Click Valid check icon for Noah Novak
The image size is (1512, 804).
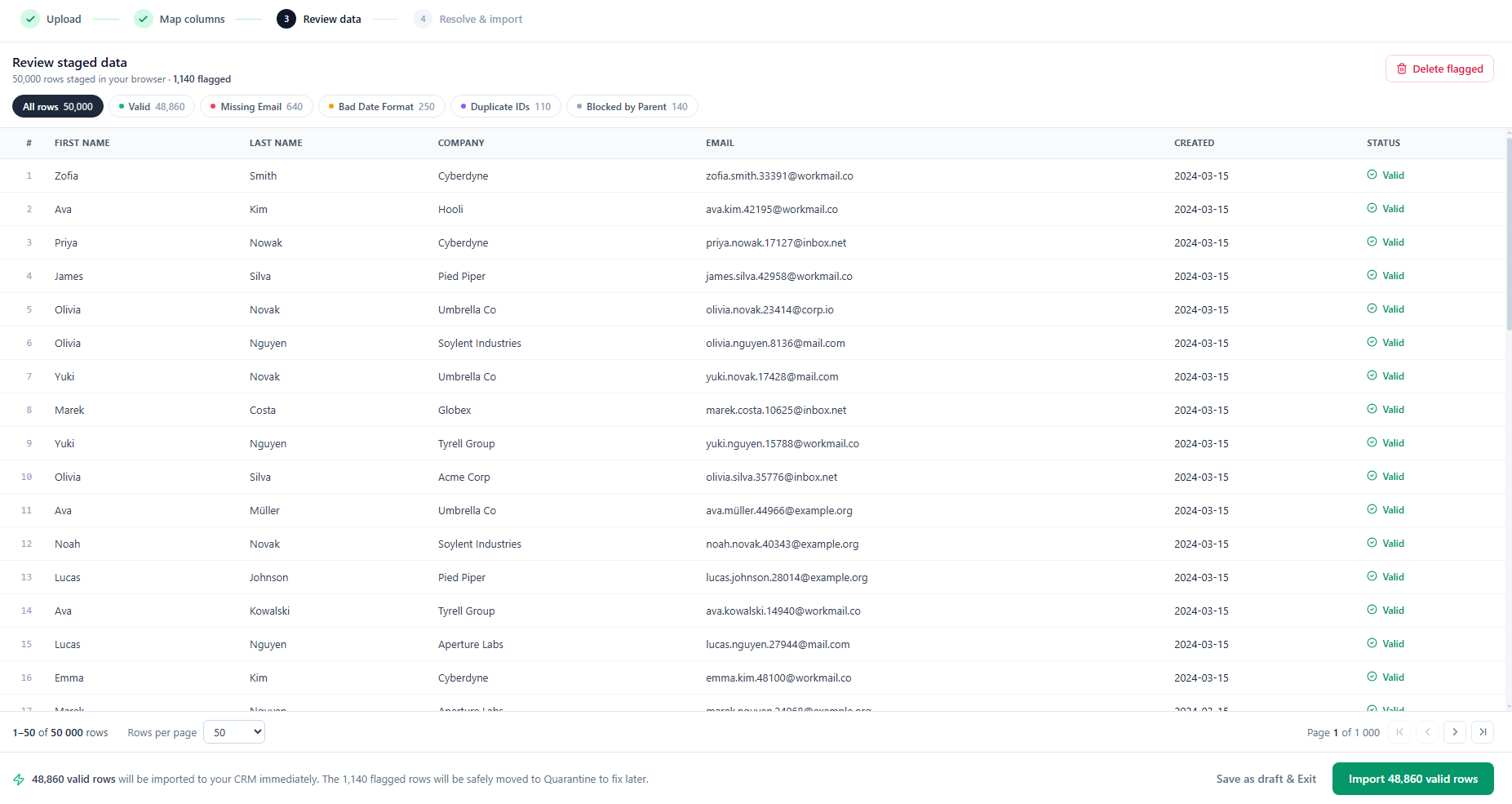1372,543
